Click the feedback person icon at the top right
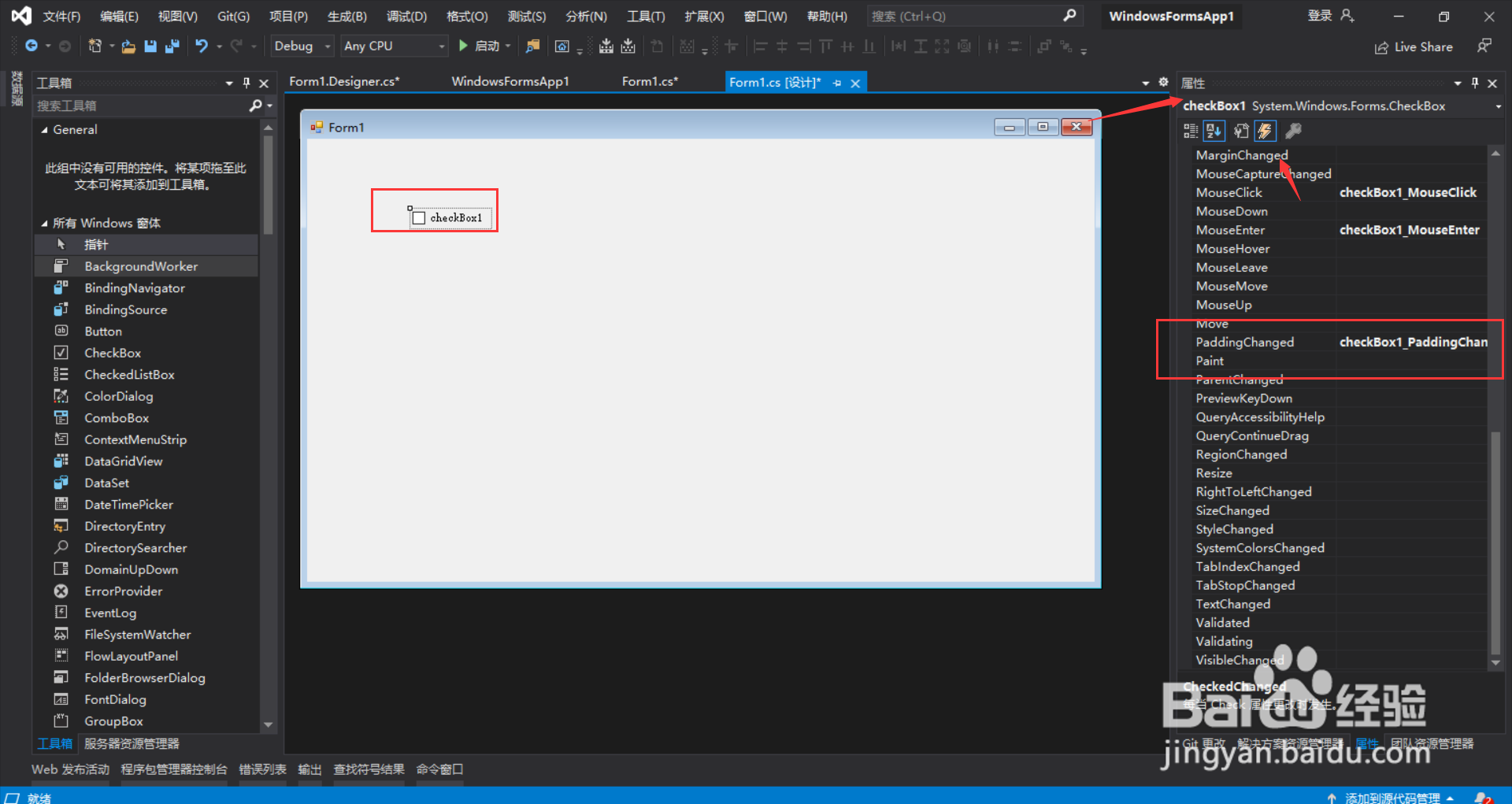The height and width of the screenshot is (804, 1512). click(1484, 46)
